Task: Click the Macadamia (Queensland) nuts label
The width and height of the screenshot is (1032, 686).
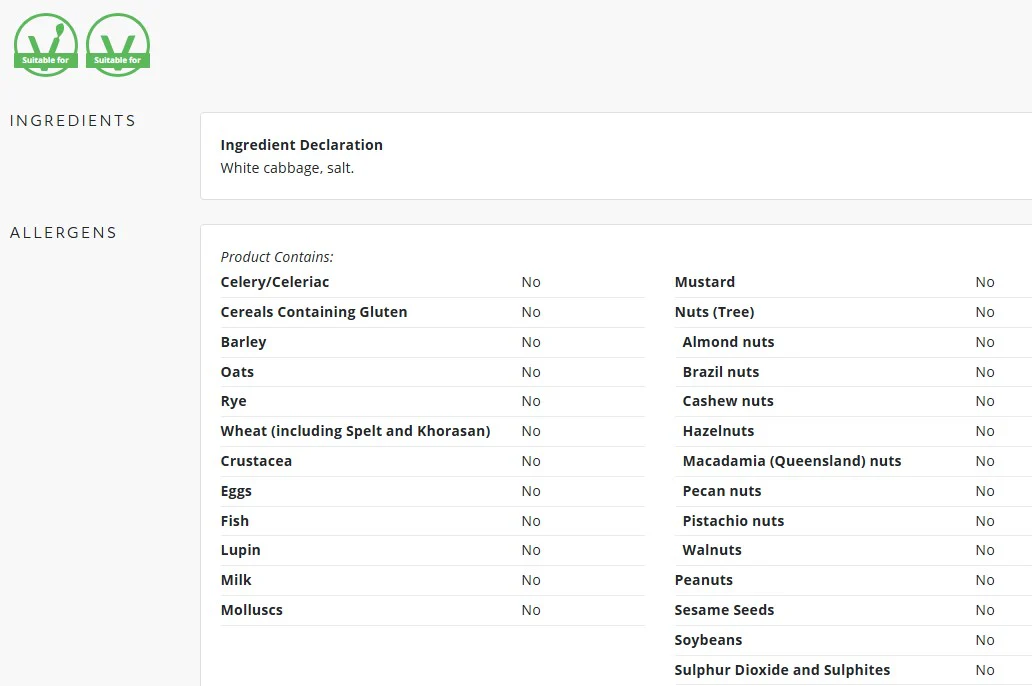Action: 792,461
